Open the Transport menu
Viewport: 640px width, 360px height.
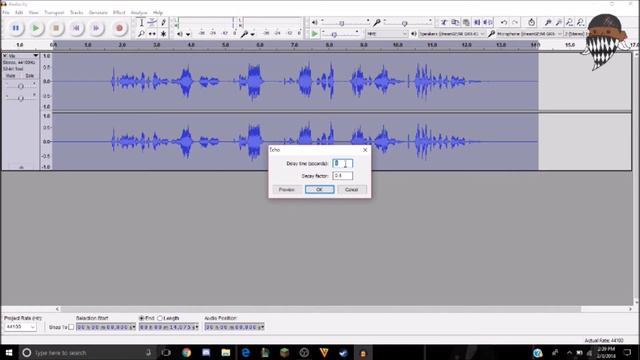pos(54,13)
